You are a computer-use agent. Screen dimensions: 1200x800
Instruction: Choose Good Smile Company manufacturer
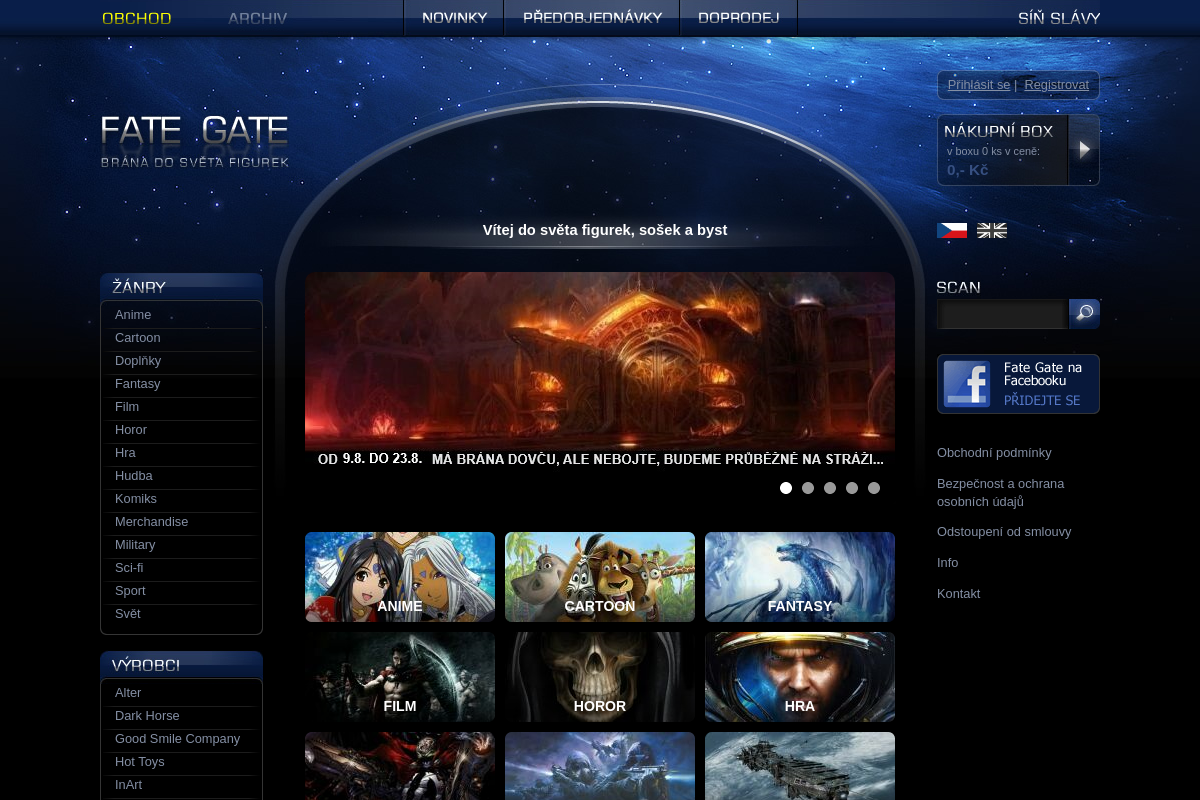[x=178, y=739]
